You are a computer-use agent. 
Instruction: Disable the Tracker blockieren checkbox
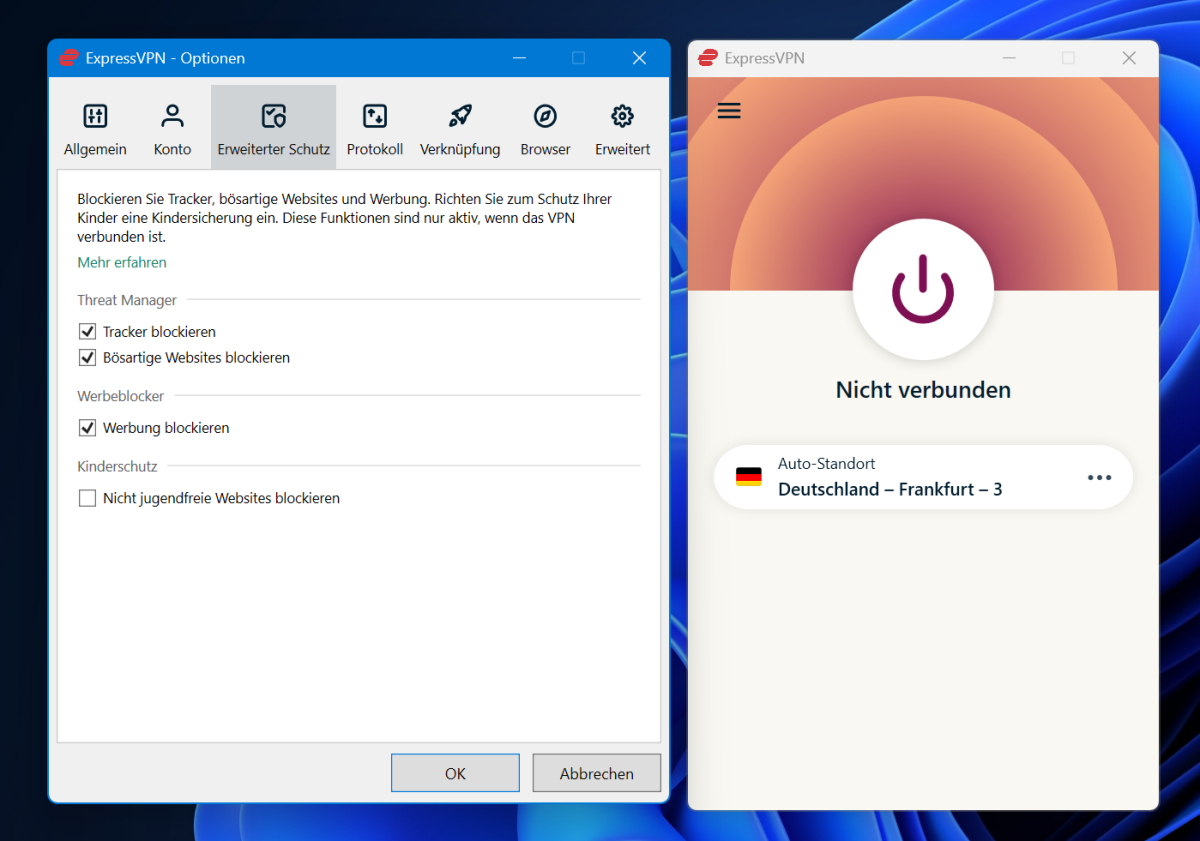(87, 332)
